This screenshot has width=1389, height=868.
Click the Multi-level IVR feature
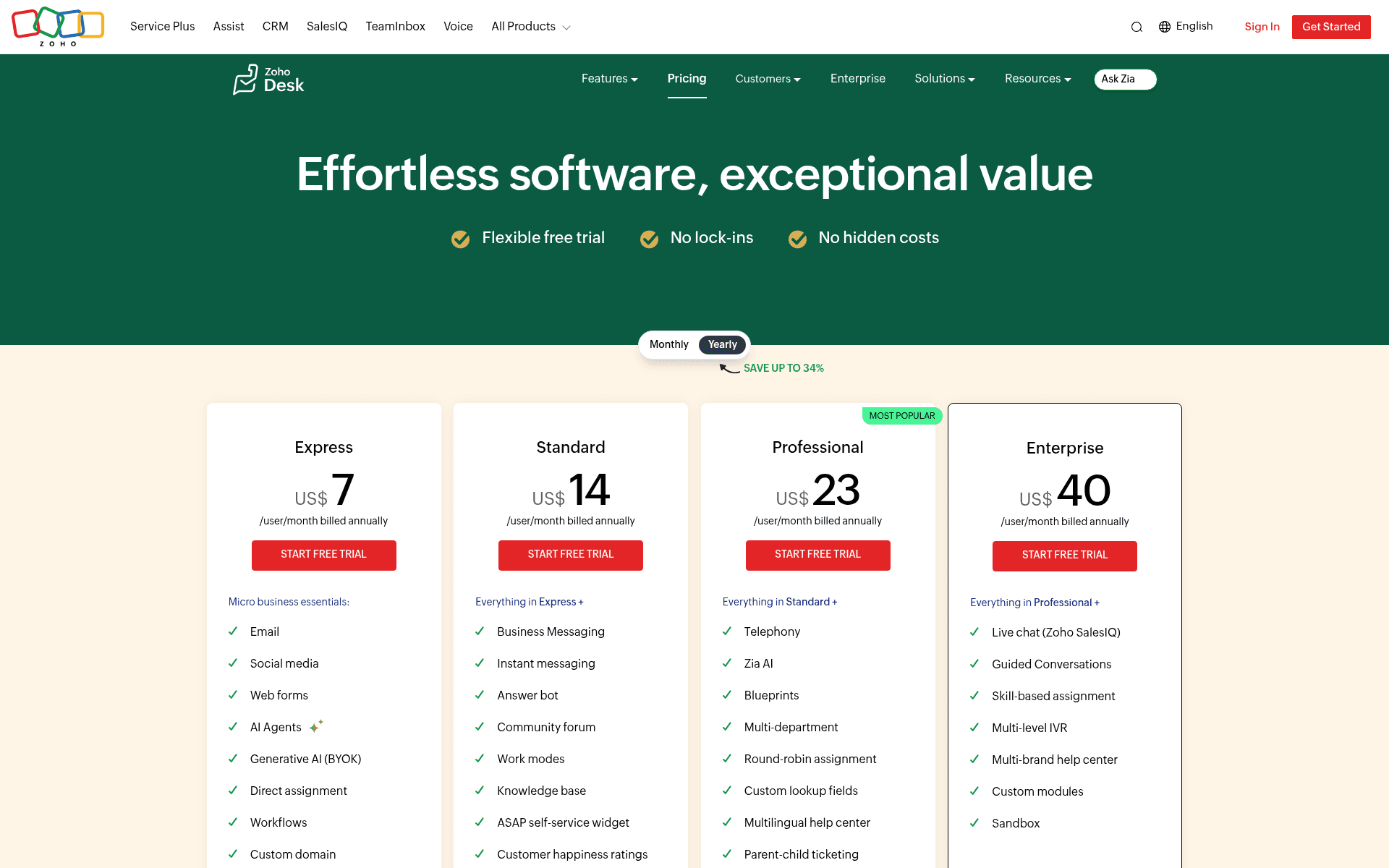pyautogui.click(x=1029, y=728)
